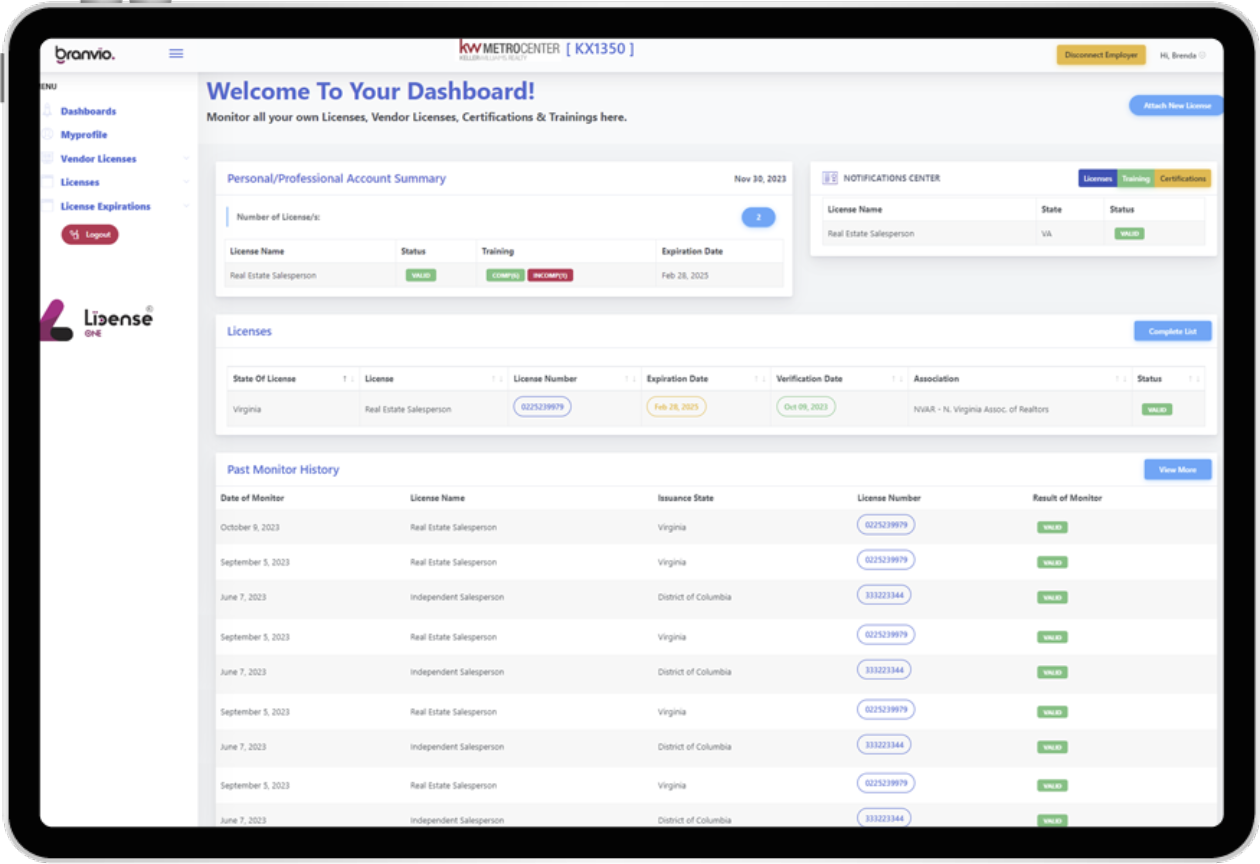
Task: Click the KW Metro Center logo
Action: click(509, 50)
